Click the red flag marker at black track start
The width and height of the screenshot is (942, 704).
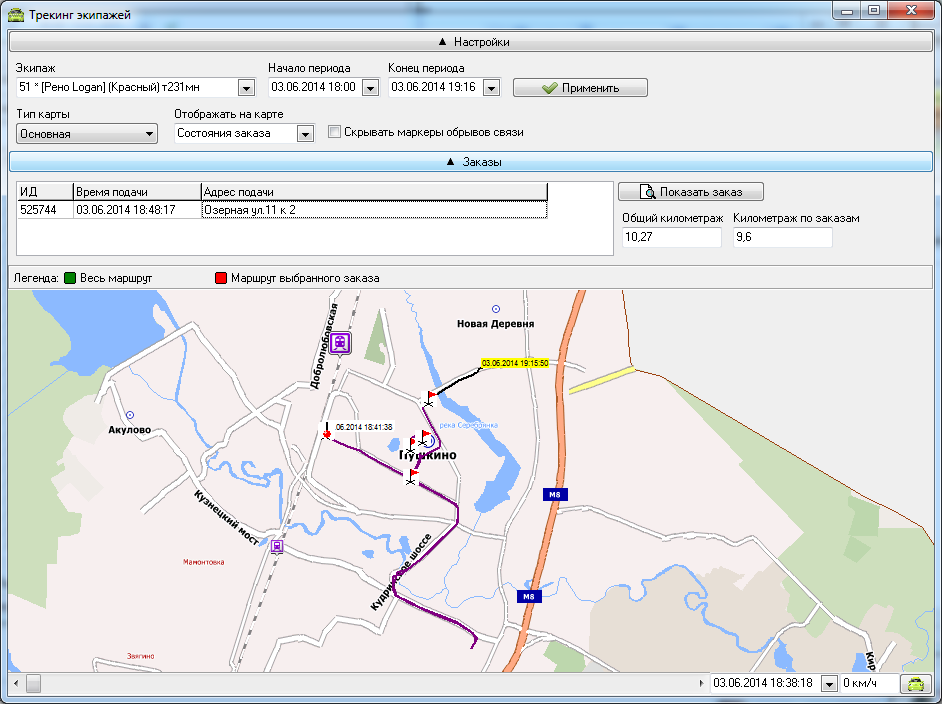[430, 398]
